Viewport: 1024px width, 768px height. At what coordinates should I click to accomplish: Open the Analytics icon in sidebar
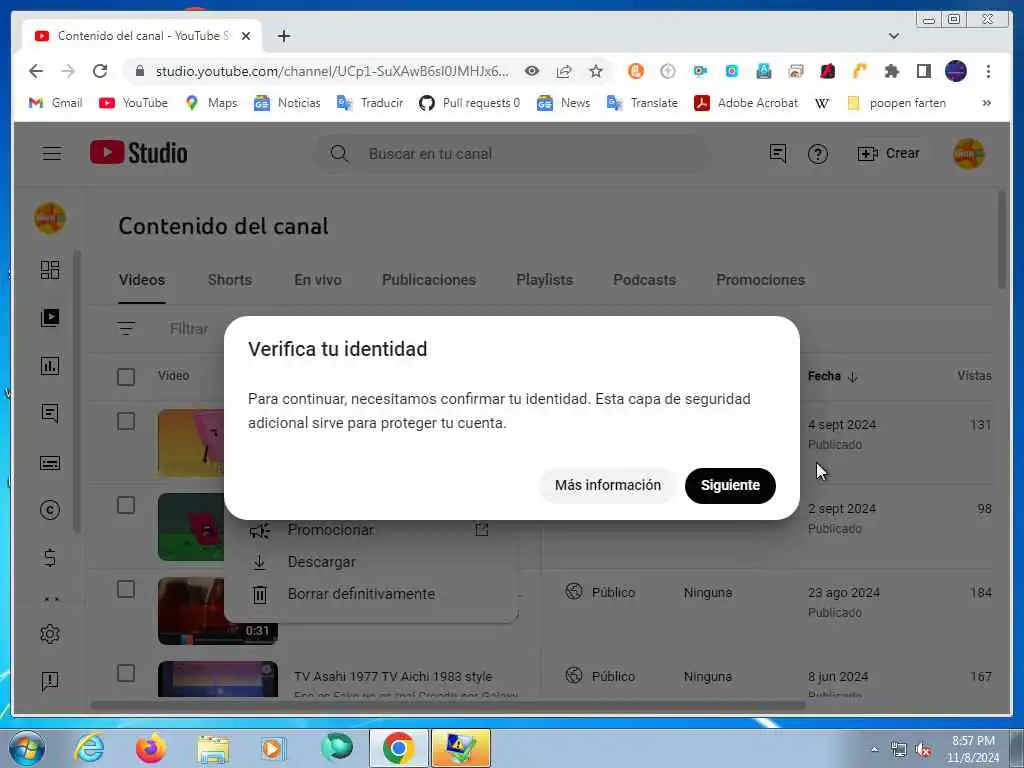50,366
